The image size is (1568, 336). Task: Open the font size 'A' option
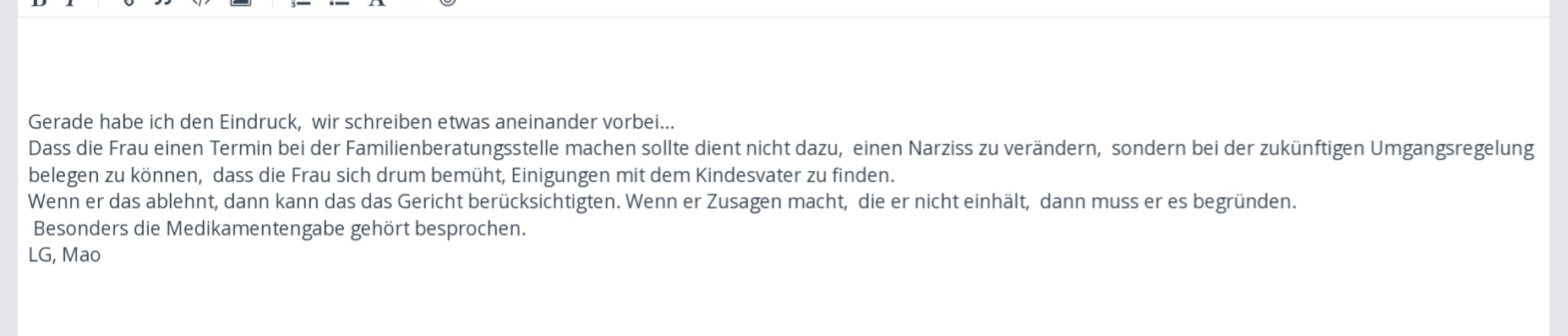pos(377,3)
